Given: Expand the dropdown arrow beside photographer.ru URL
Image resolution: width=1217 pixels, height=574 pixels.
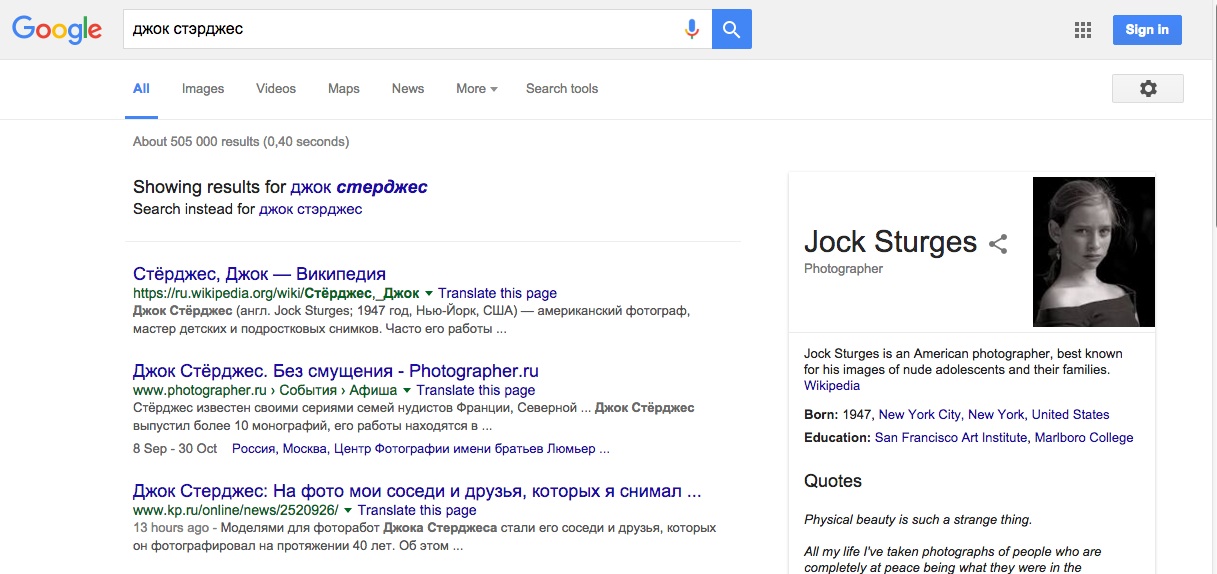Looking at the screenshot, I should (407, 391).
